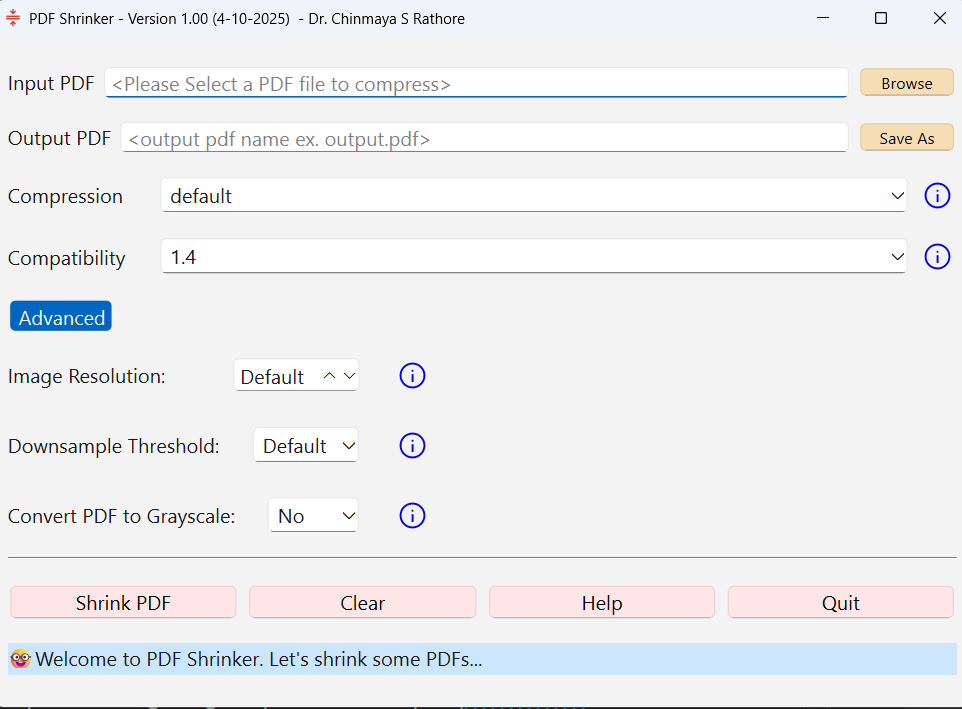Reset the form using Clear button
Viewport: 962px width, 709px height.
tap(362, 603)
